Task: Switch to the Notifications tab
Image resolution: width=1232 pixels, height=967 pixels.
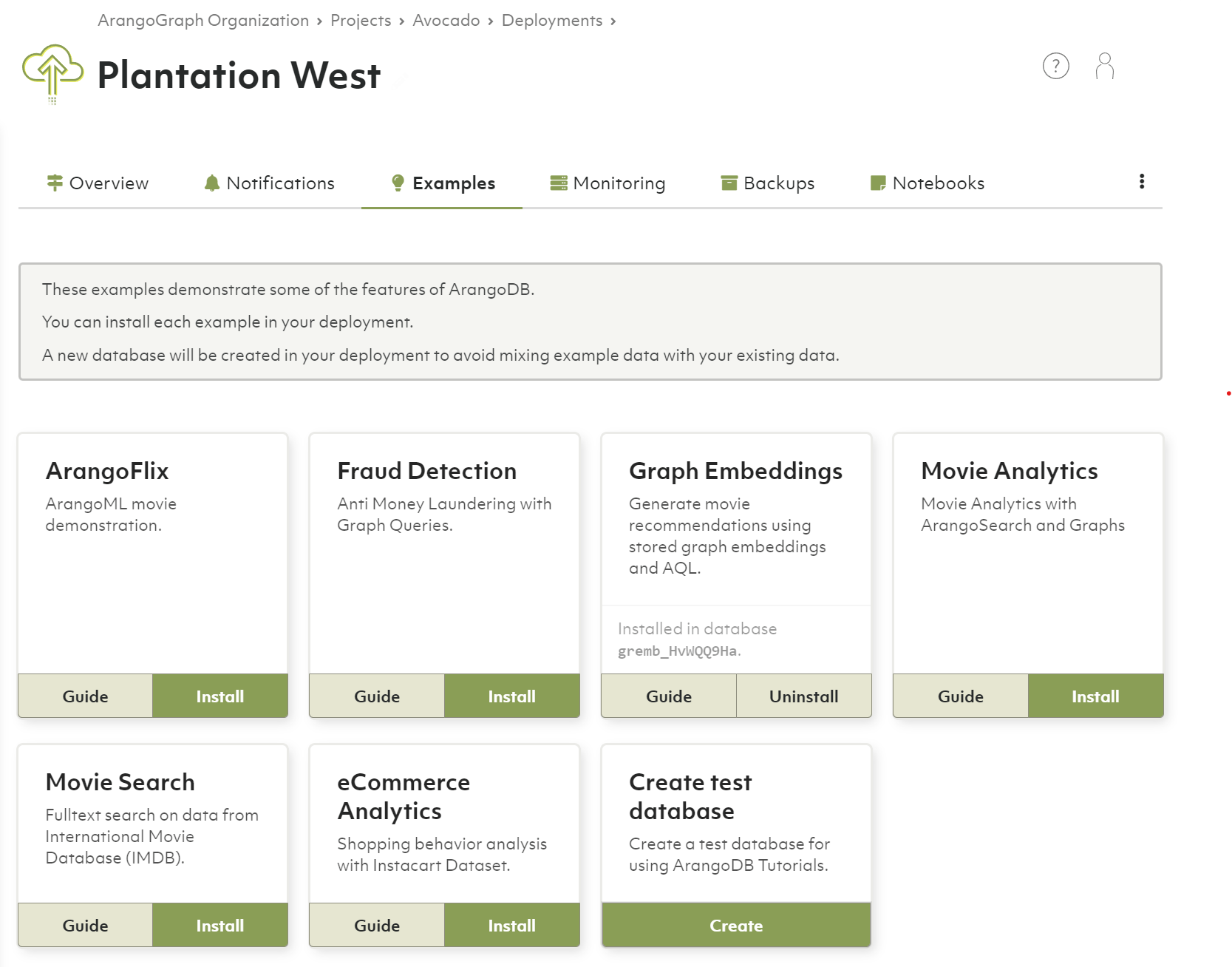Action: coord(270,183)
